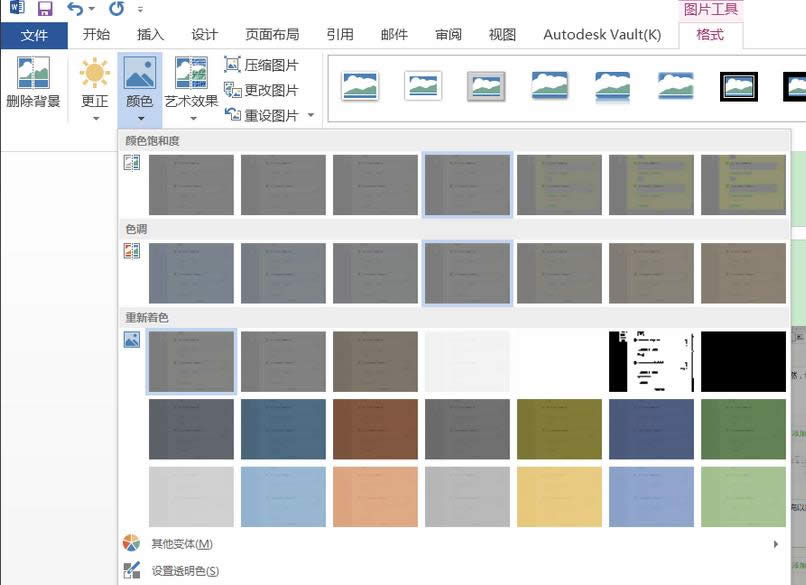Open the 颜色 (Color) dropdown arrow
806x585 pixels.
(x=138, y=119)
